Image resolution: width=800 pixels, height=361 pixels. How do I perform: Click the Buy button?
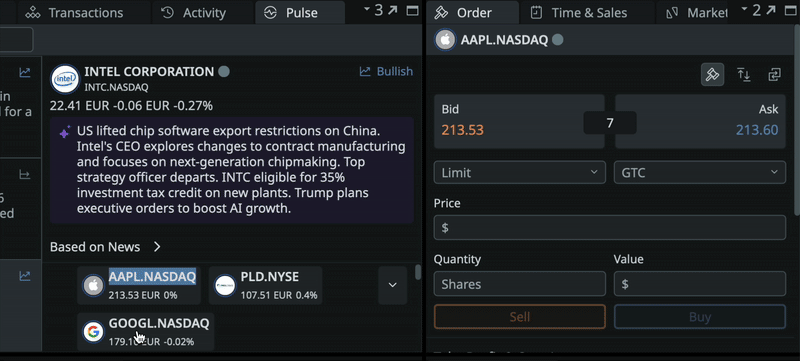click(699, 317)
